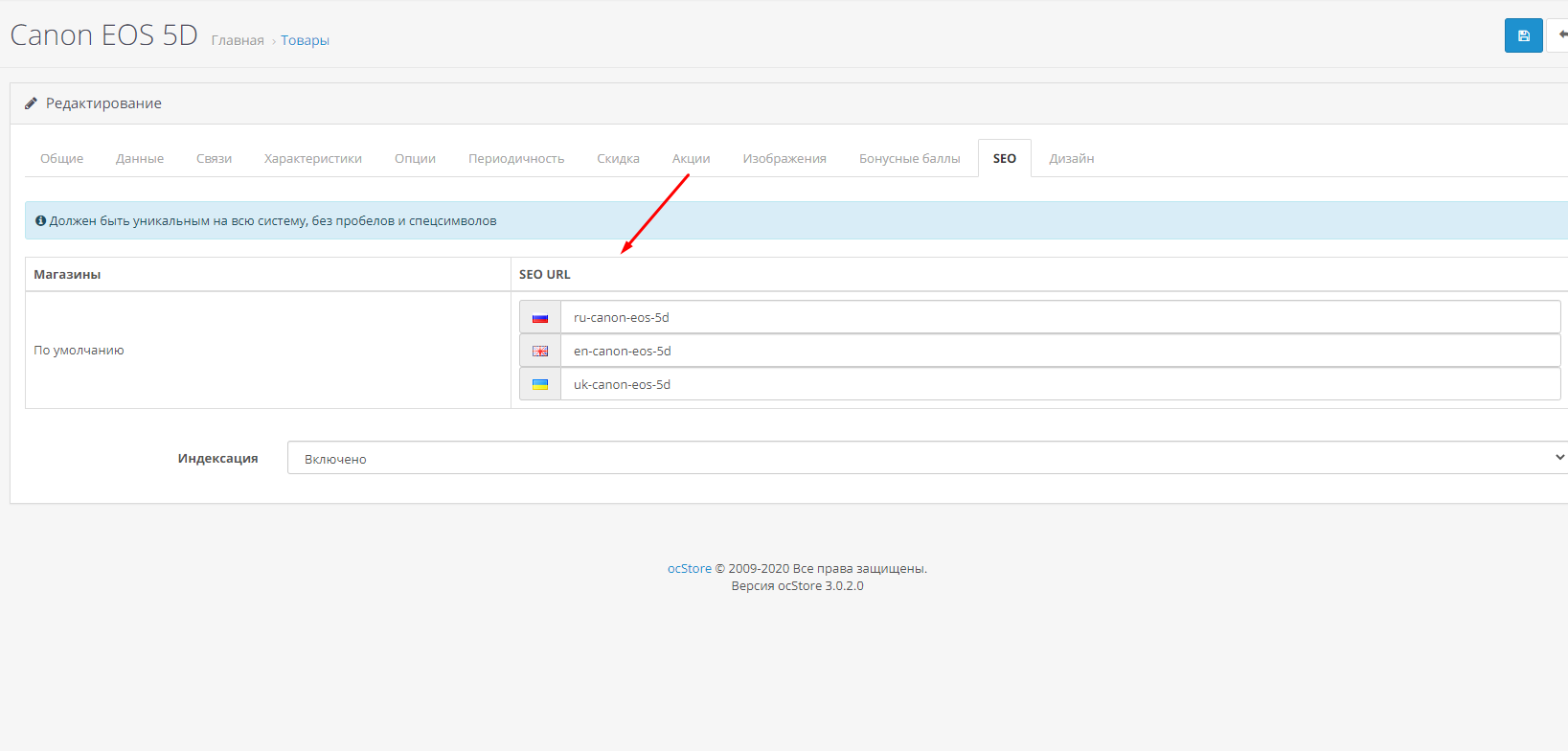Click the Главная breadcrumb link
The width and height of the screenshot is (1568, 751).
(x=238, y=40)
